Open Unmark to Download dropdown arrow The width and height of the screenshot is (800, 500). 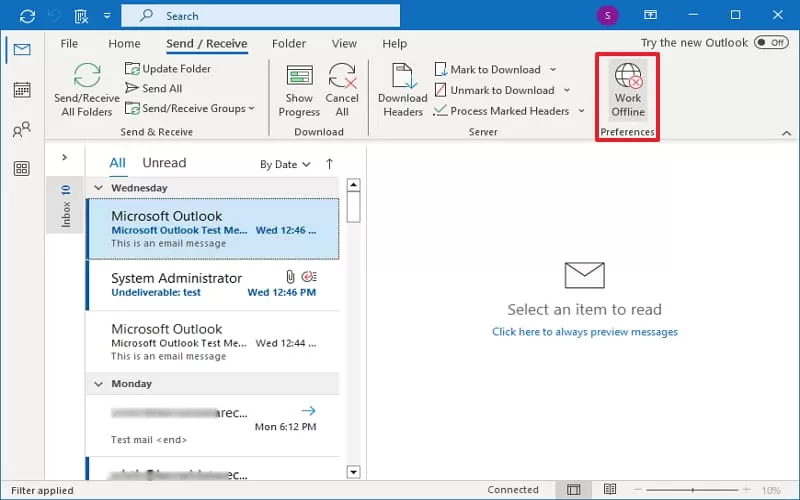567,90
